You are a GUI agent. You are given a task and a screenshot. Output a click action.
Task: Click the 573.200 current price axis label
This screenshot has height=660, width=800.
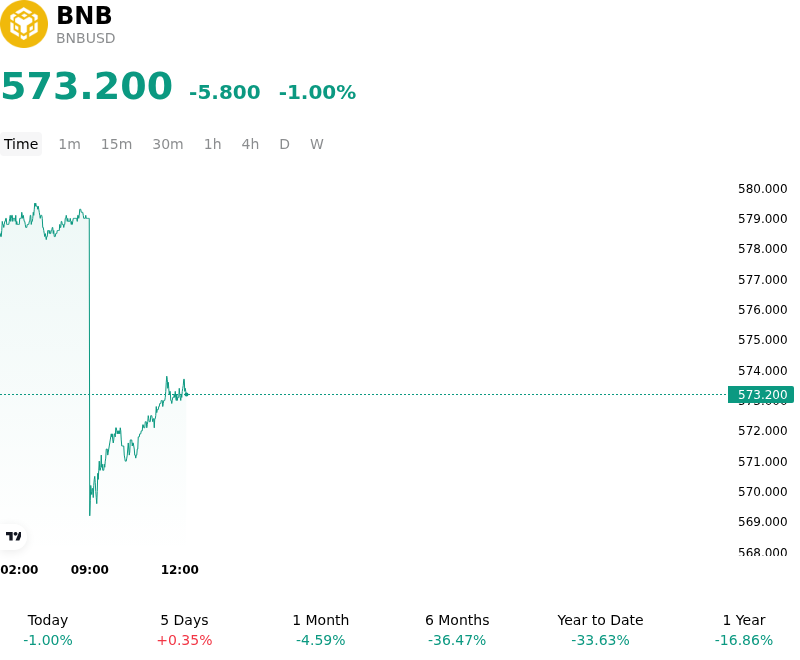coord(761,394)
